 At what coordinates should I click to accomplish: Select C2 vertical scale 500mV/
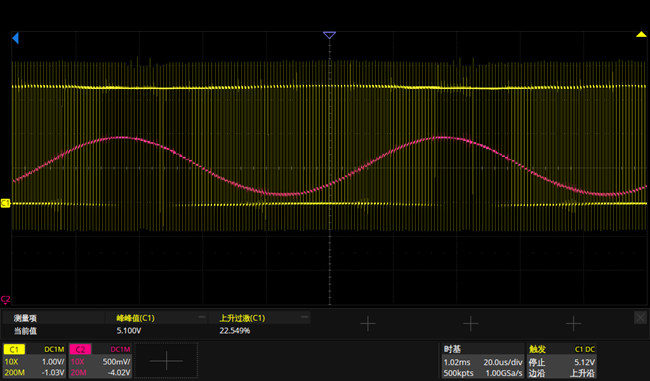coord(116,362)
